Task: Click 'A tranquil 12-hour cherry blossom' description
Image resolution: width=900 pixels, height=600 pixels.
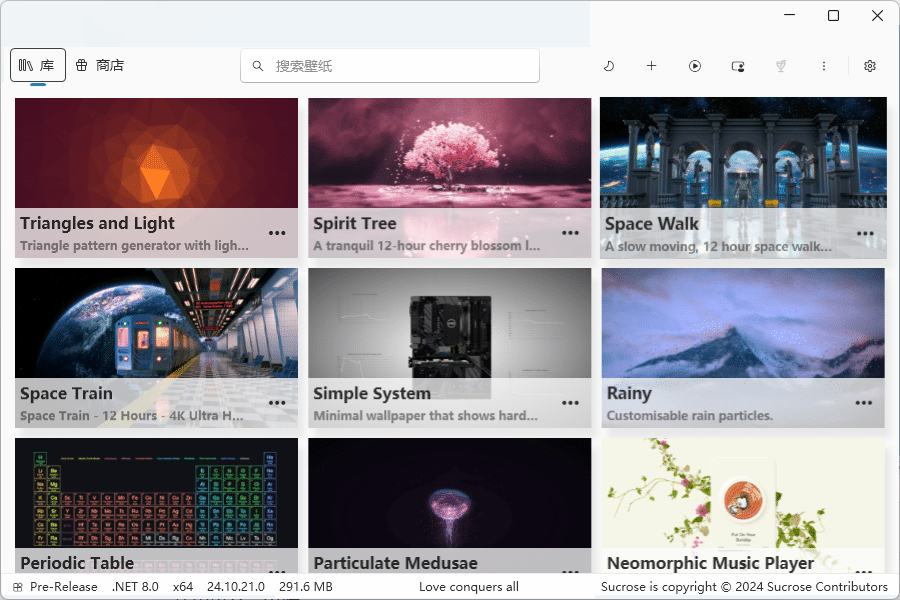Action: click(426, 246)
